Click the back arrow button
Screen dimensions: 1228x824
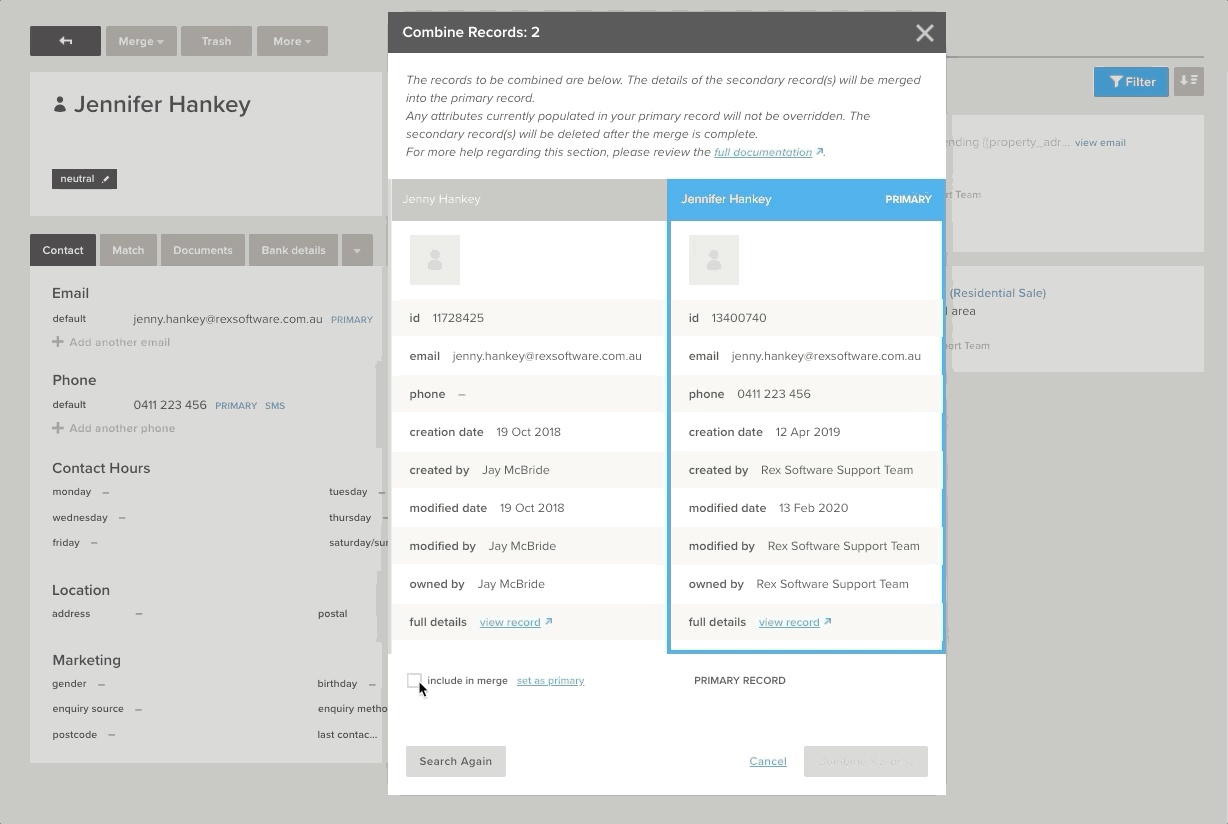click(65, 41)
